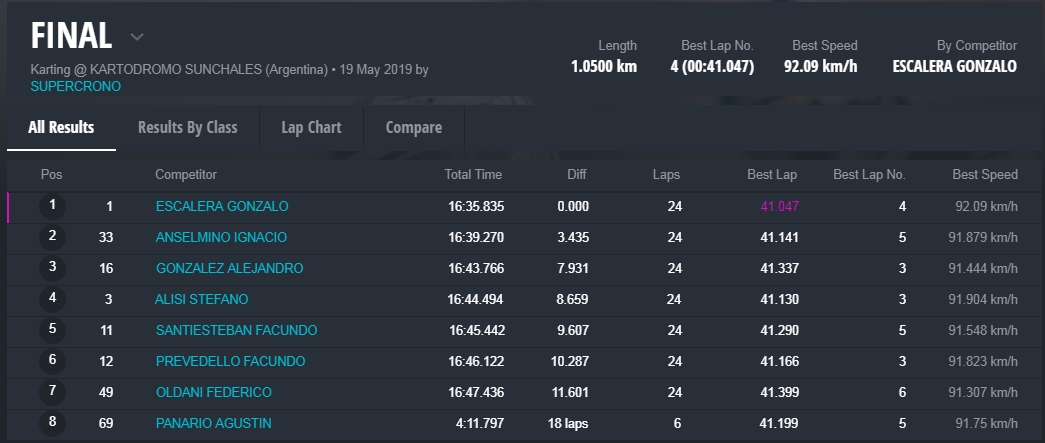View SANTIESTEBAN FACUNDO's results
1045x443 pixels.
pyautogui.click(x=236, y=330)
